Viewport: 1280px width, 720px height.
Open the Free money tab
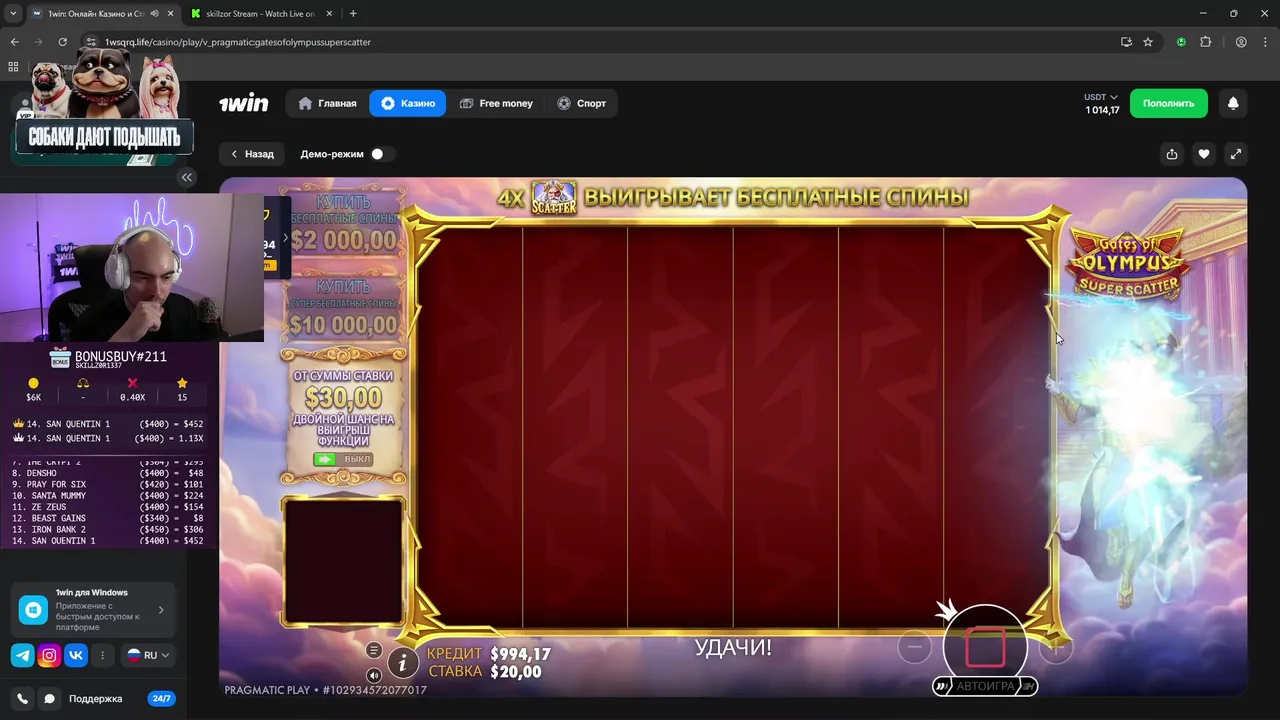[x=496, y=103]
